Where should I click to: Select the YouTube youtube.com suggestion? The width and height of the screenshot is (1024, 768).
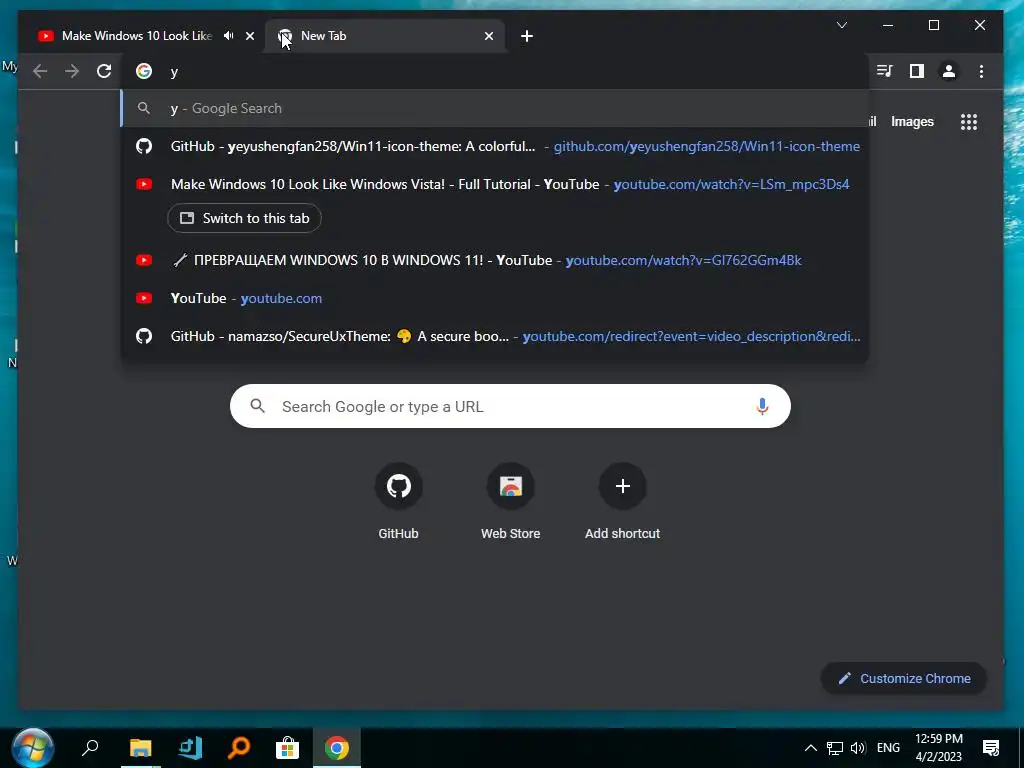[x=495, y=298]
